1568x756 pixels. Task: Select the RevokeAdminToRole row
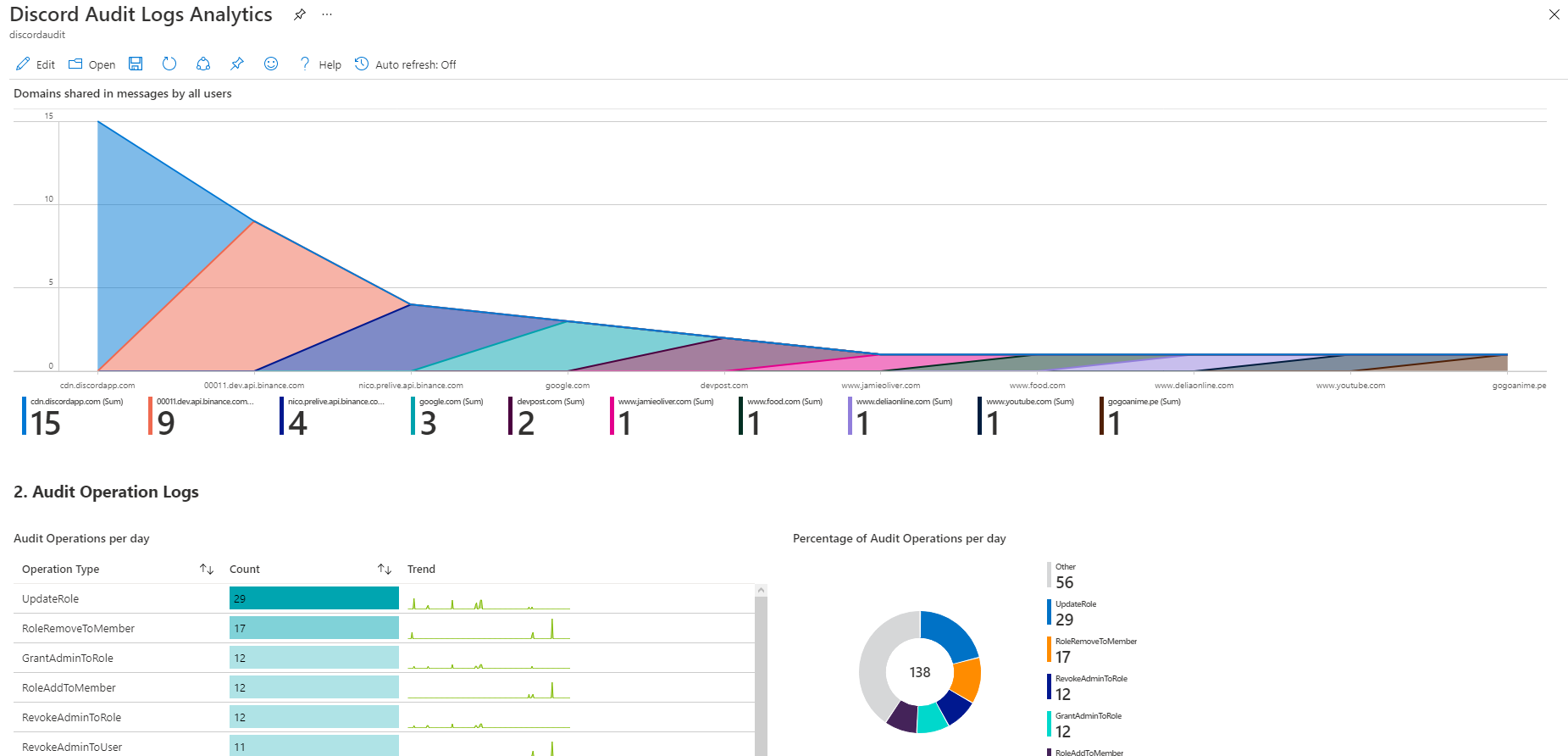384,717
